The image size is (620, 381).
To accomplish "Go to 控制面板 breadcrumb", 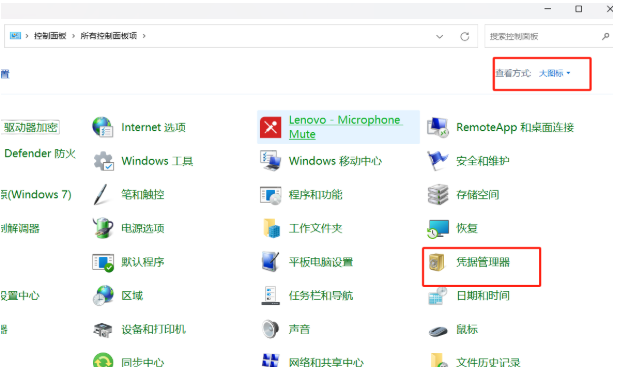I will (50, 36).
